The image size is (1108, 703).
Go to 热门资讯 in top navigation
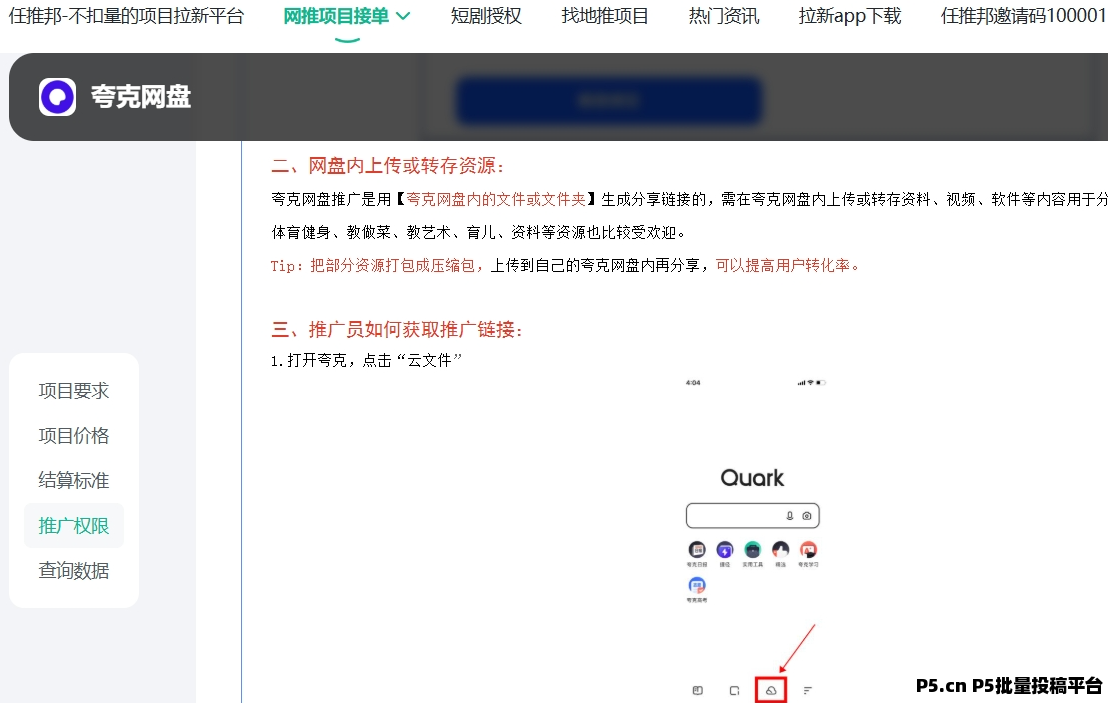pyautogui.click(x=724, y=16)
